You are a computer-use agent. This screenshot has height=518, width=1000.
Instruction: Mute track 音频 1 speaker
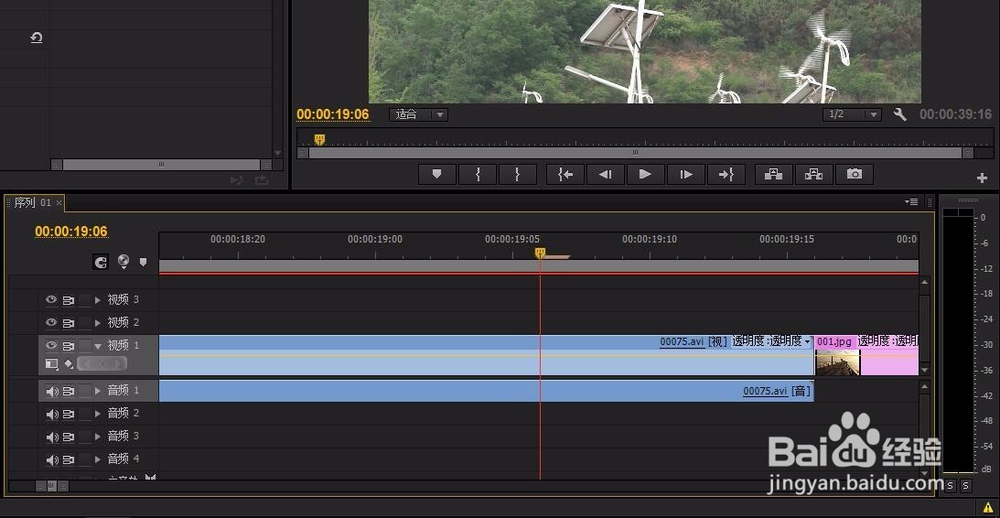tap(52, 391)
